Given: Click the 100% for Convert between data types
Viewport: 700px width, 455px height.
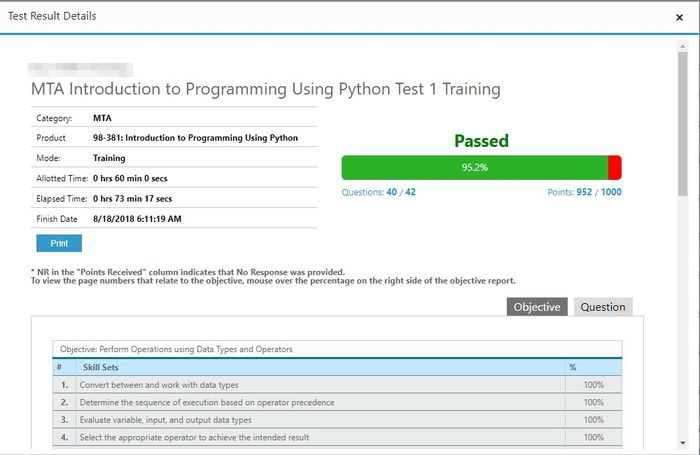Looking at the screenshot, I should tap(593, 385).
